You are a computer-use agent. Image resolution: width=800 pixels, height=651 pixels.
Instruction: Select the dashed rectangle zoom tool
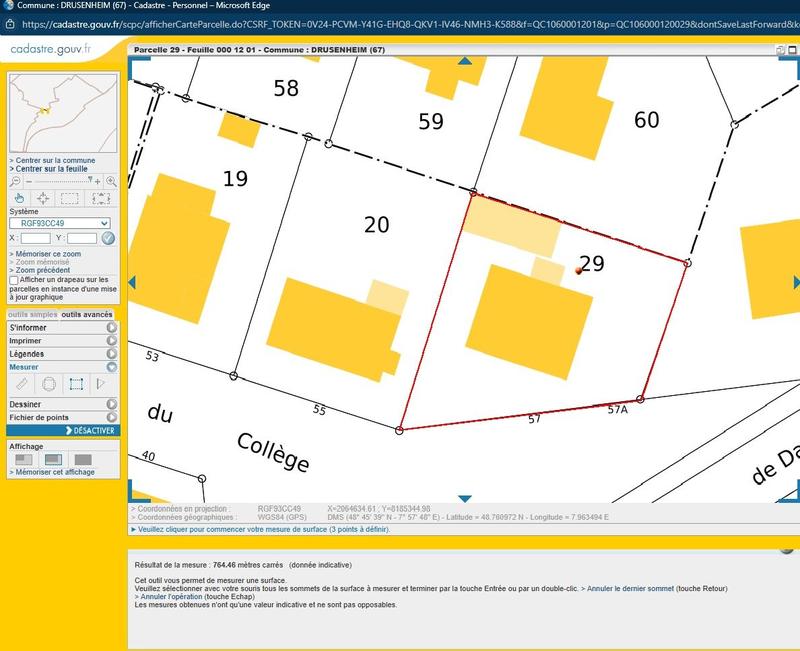click(70, 198)
